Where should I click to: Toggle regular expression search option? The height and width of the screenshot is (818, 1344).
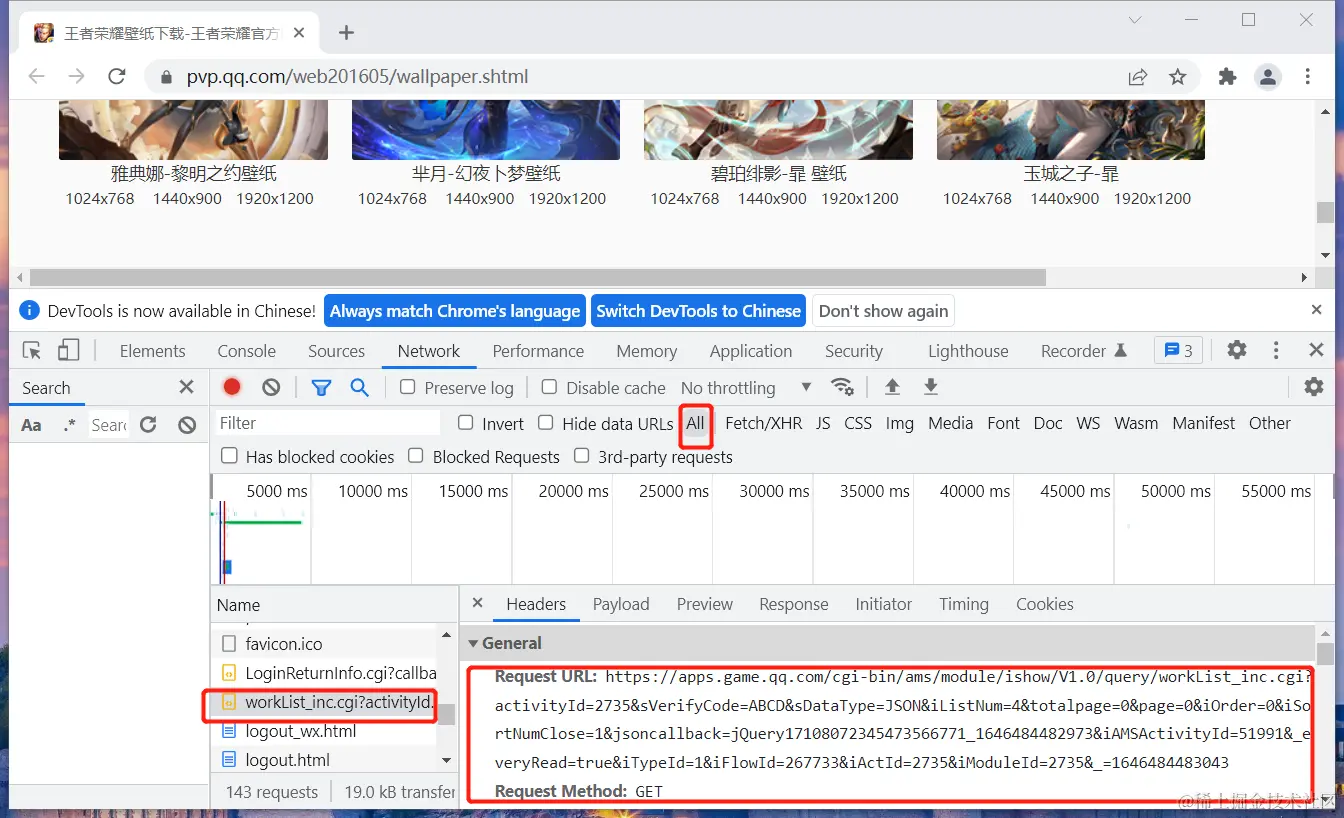pos(69,425)
